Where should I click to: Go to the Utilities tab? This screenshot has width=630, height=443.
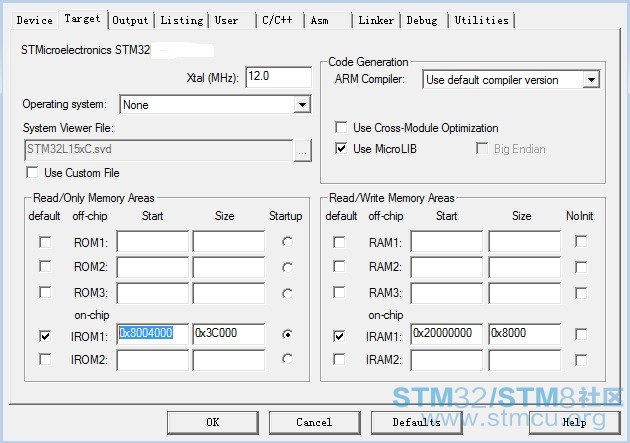click(x=481, y=20)
